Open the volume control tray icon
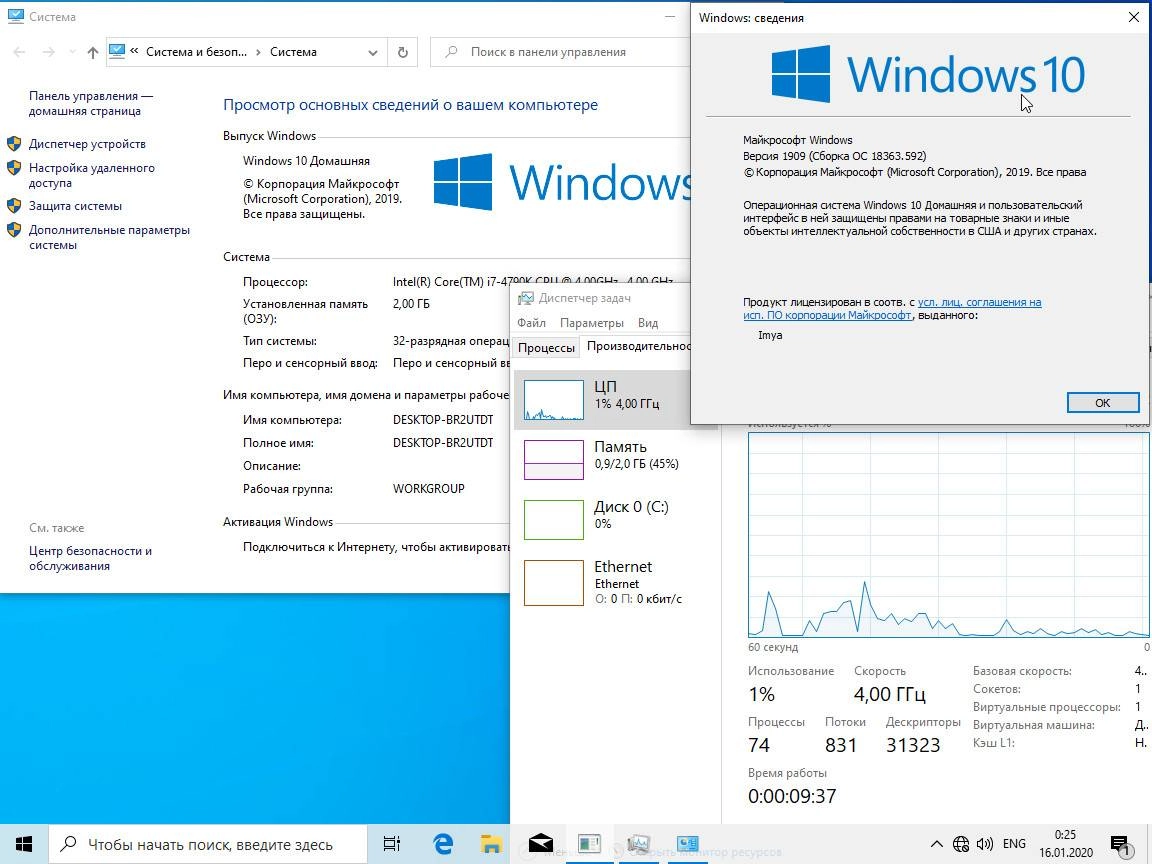 (984, 844)
